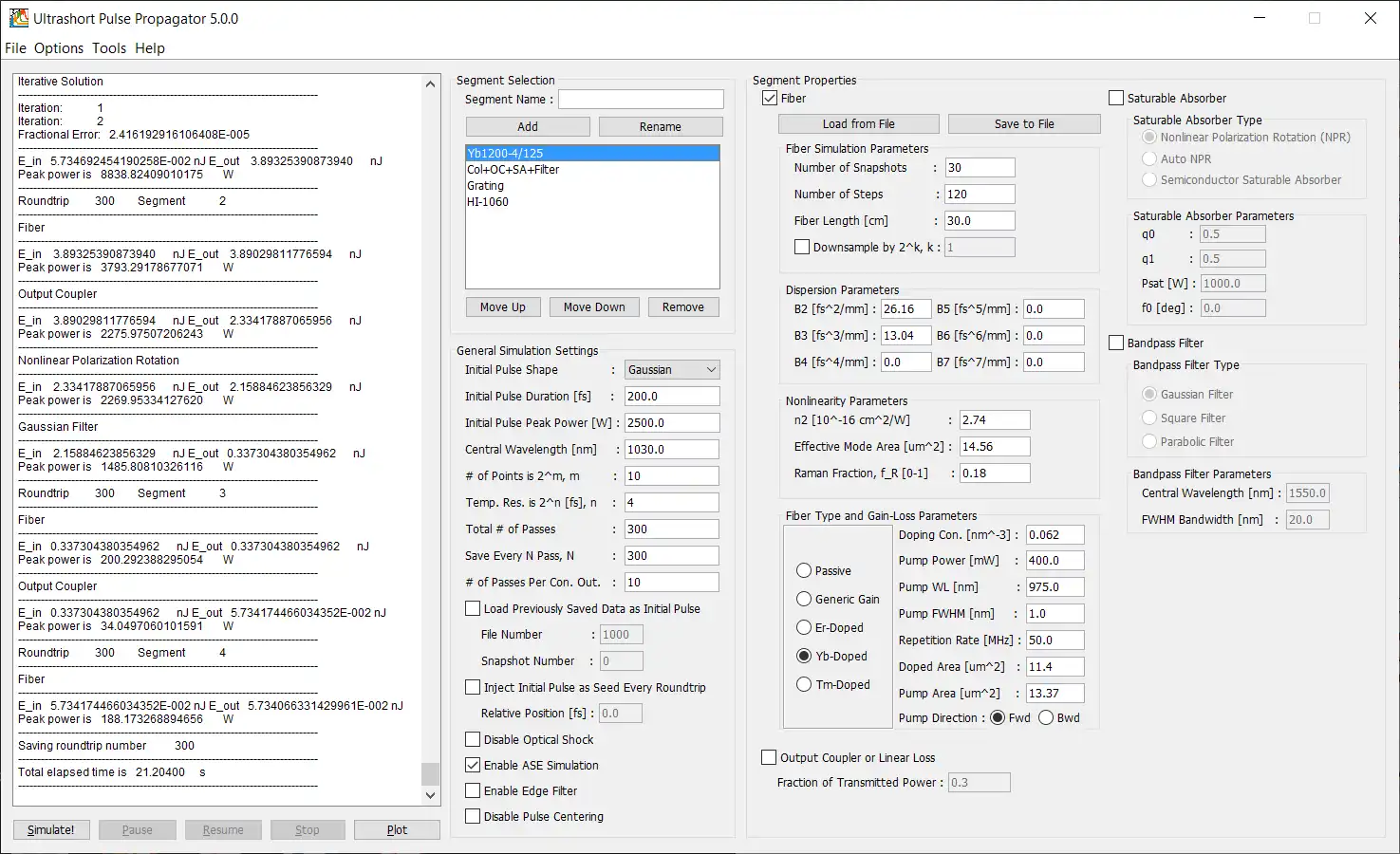Open the Tools menu

(x=109, y=48)
